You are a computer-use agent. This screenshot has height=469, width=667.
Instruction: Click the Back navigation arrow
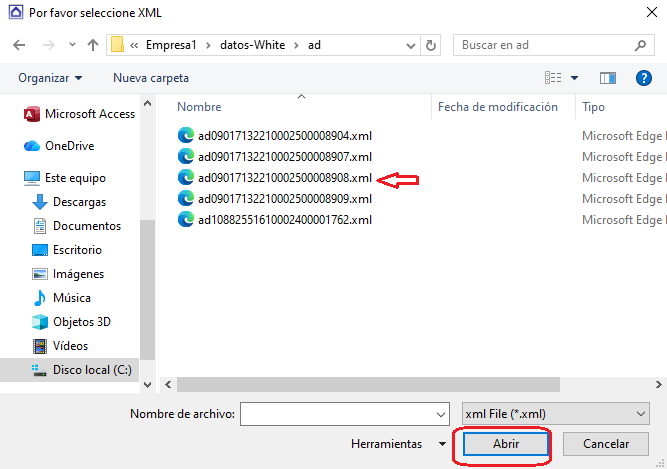click(20, 45)
